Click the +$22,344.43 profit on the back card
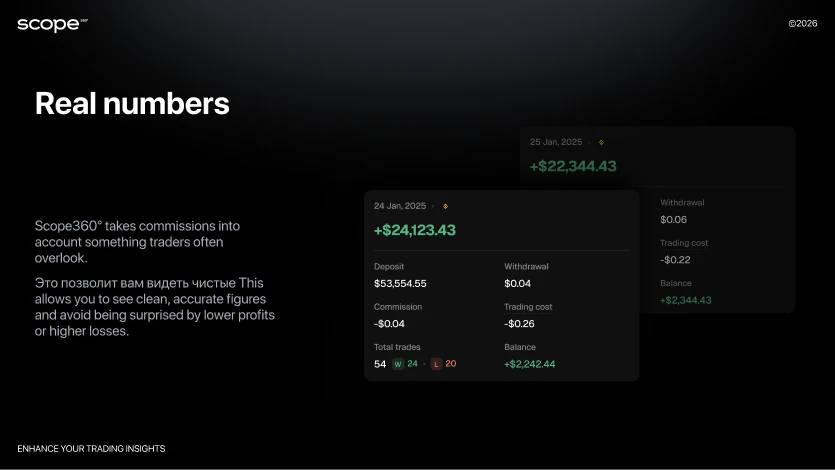Screen dimensions: 835x470 [x=573, y=166]
